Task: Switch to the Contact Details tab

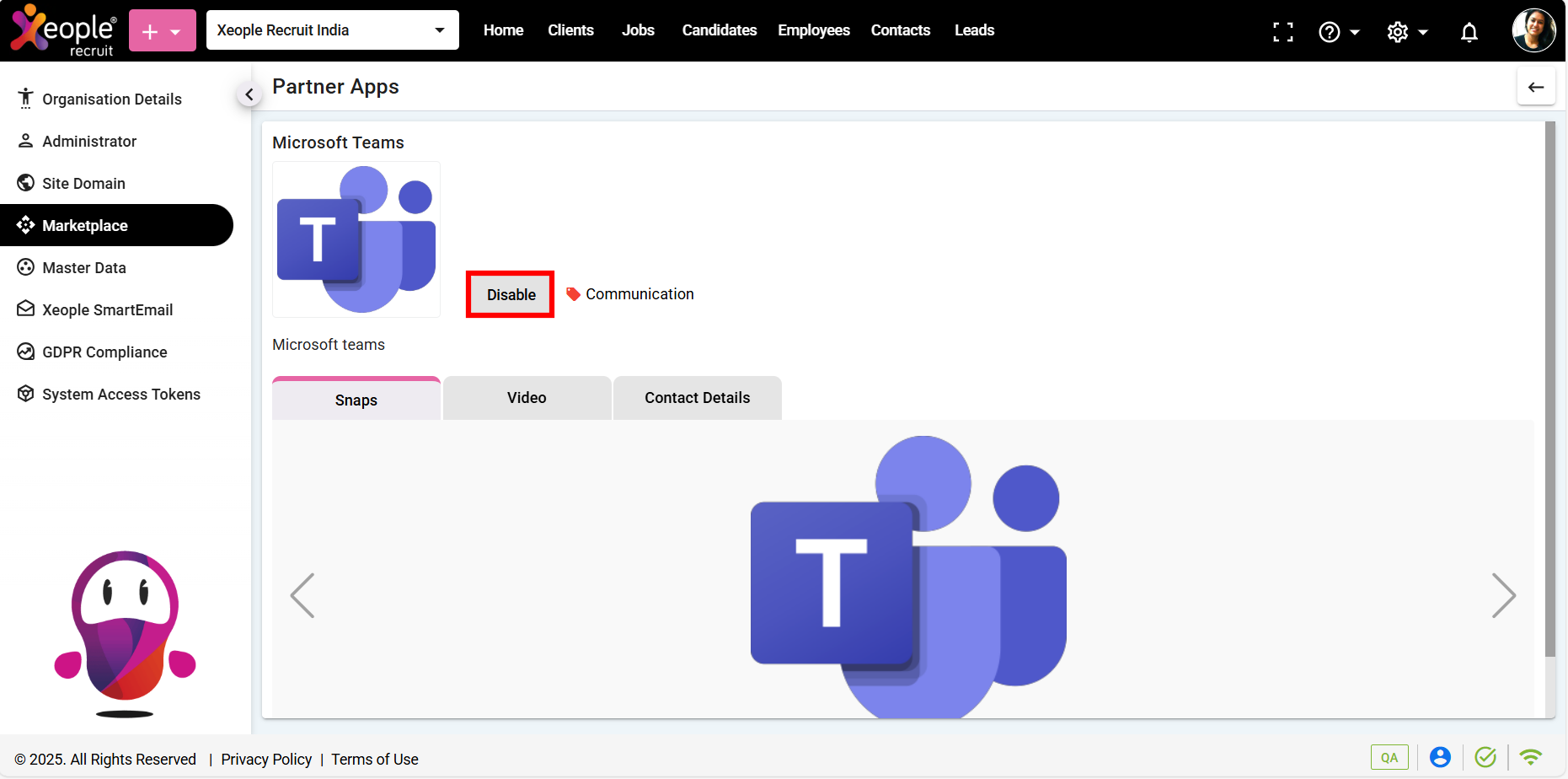Action: (698, 398)
